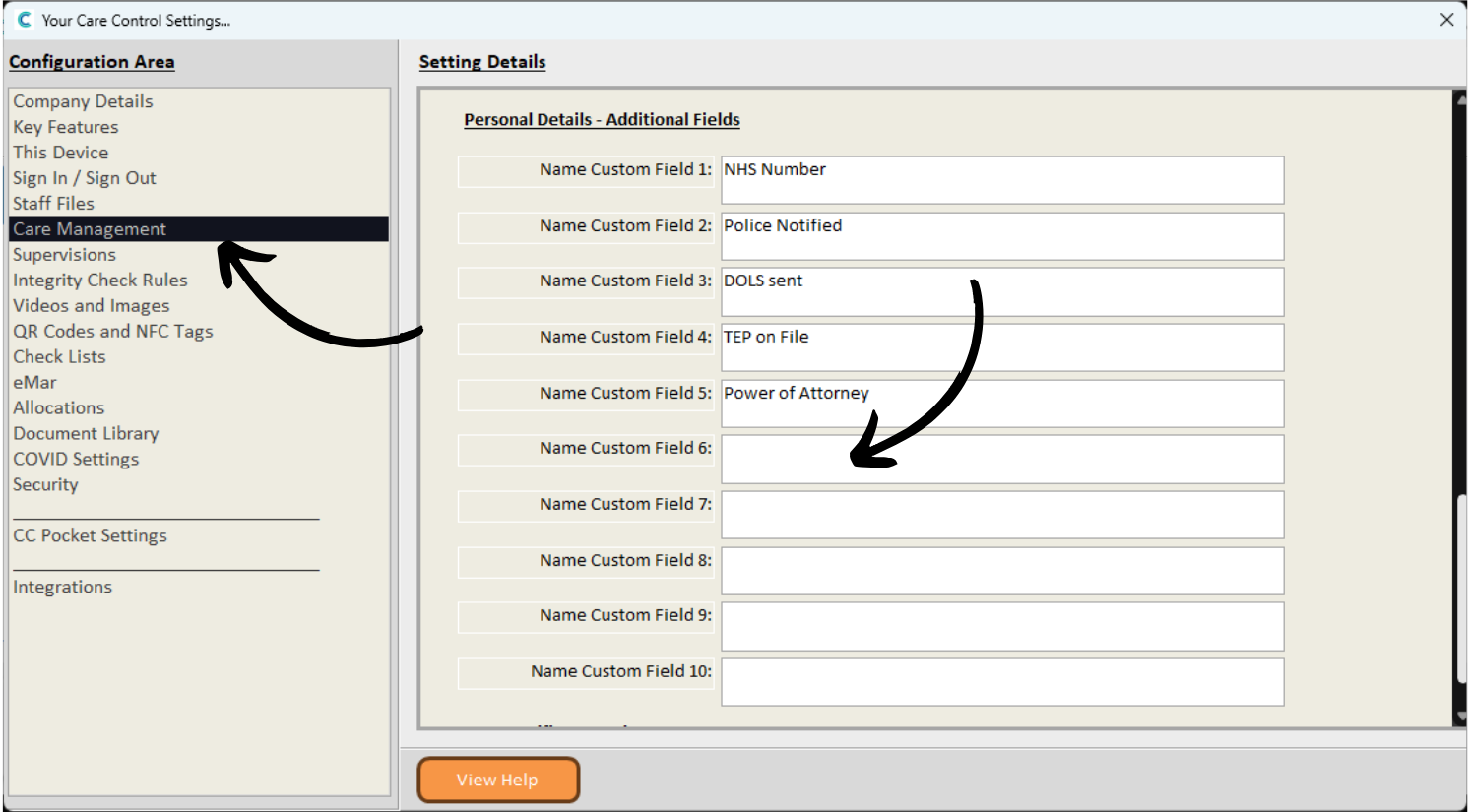
Task: Select Document Library settings
Action: (x=86, y=434)
